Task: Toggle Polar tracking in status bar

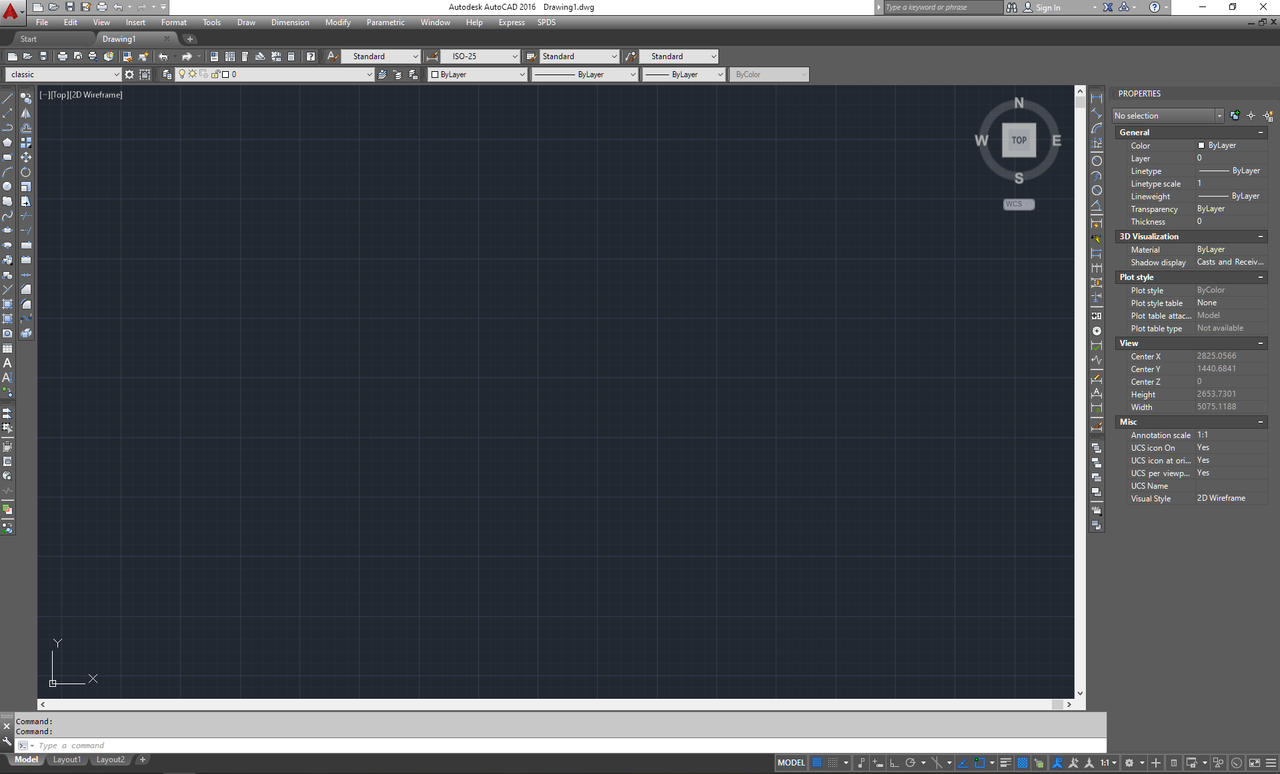Action: (910, 762)
